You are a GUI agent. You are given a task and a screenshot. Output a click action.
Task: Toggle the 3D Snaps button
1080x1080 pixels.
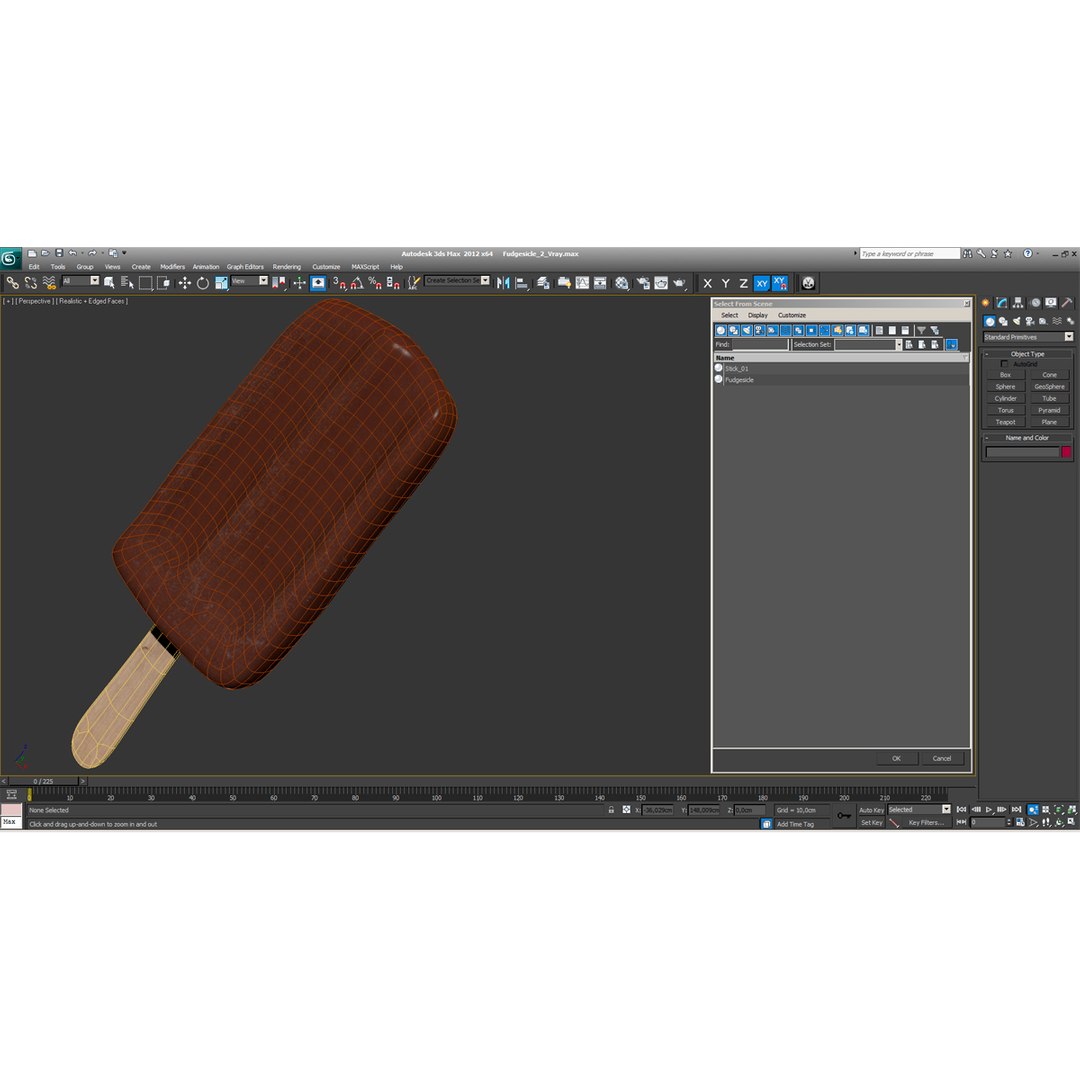pos(340,282)
